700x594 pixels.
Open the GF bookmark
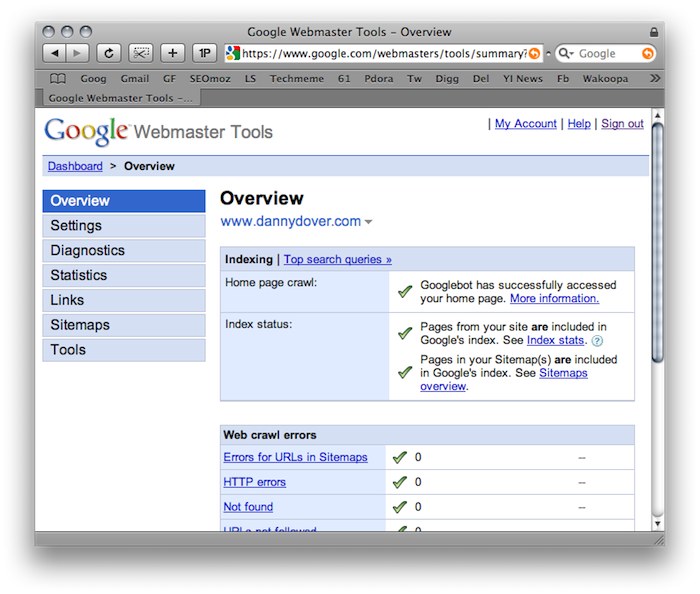[x=169, y=79]
